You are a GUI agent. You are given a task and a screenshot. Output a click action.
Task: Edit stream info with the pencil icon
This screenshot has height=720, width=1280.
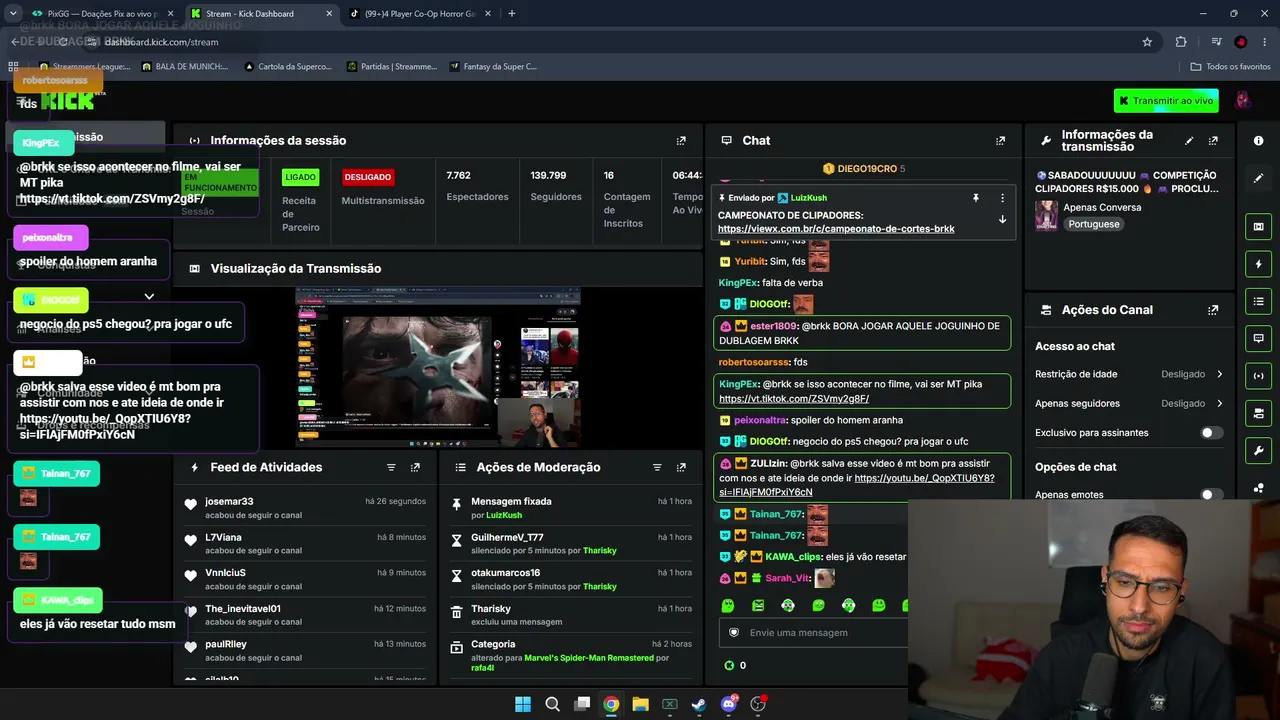1189,141
